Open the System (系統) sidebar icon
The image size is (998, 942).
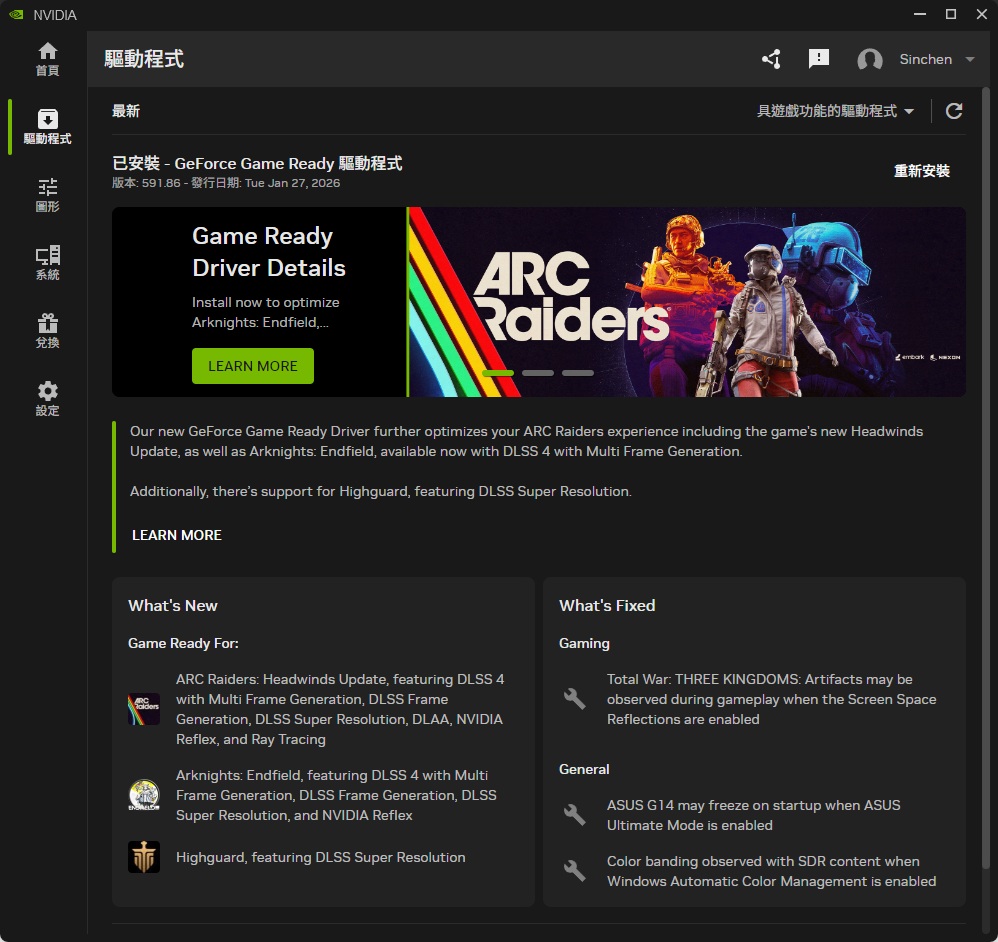point(47,263)
